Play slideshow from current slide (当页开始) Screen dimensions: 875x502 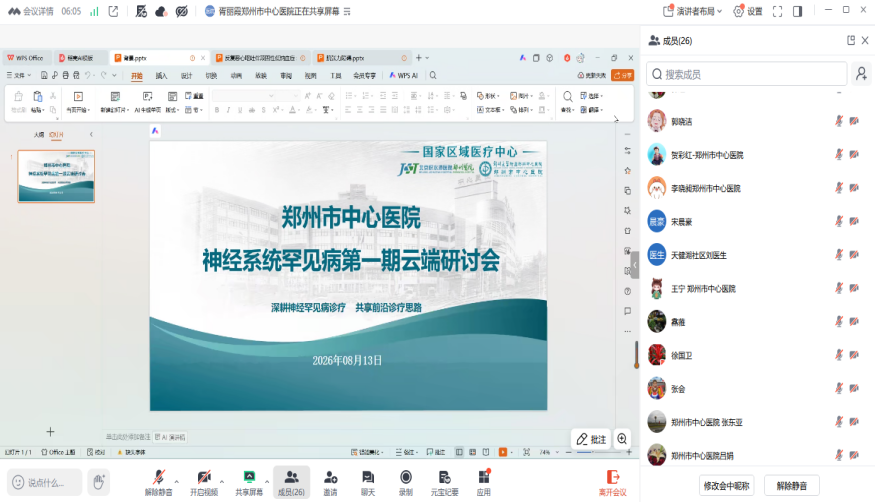(78, 102)
